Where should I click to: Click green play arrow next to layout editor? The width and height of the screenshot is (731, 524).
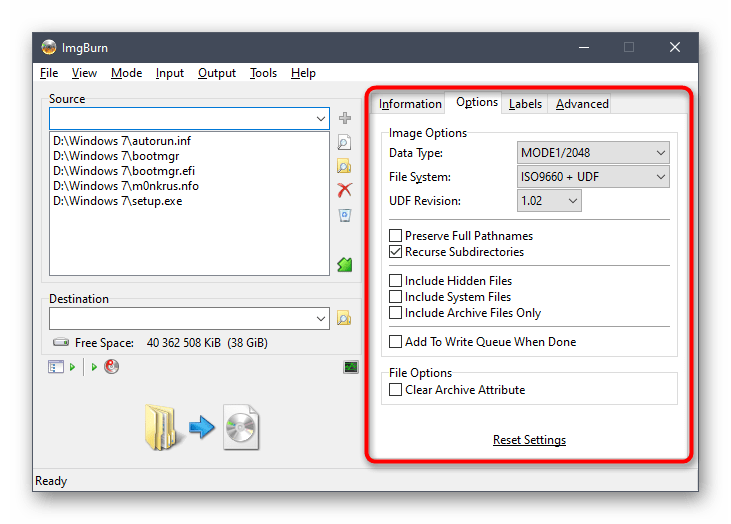click(x=72, y=367)
